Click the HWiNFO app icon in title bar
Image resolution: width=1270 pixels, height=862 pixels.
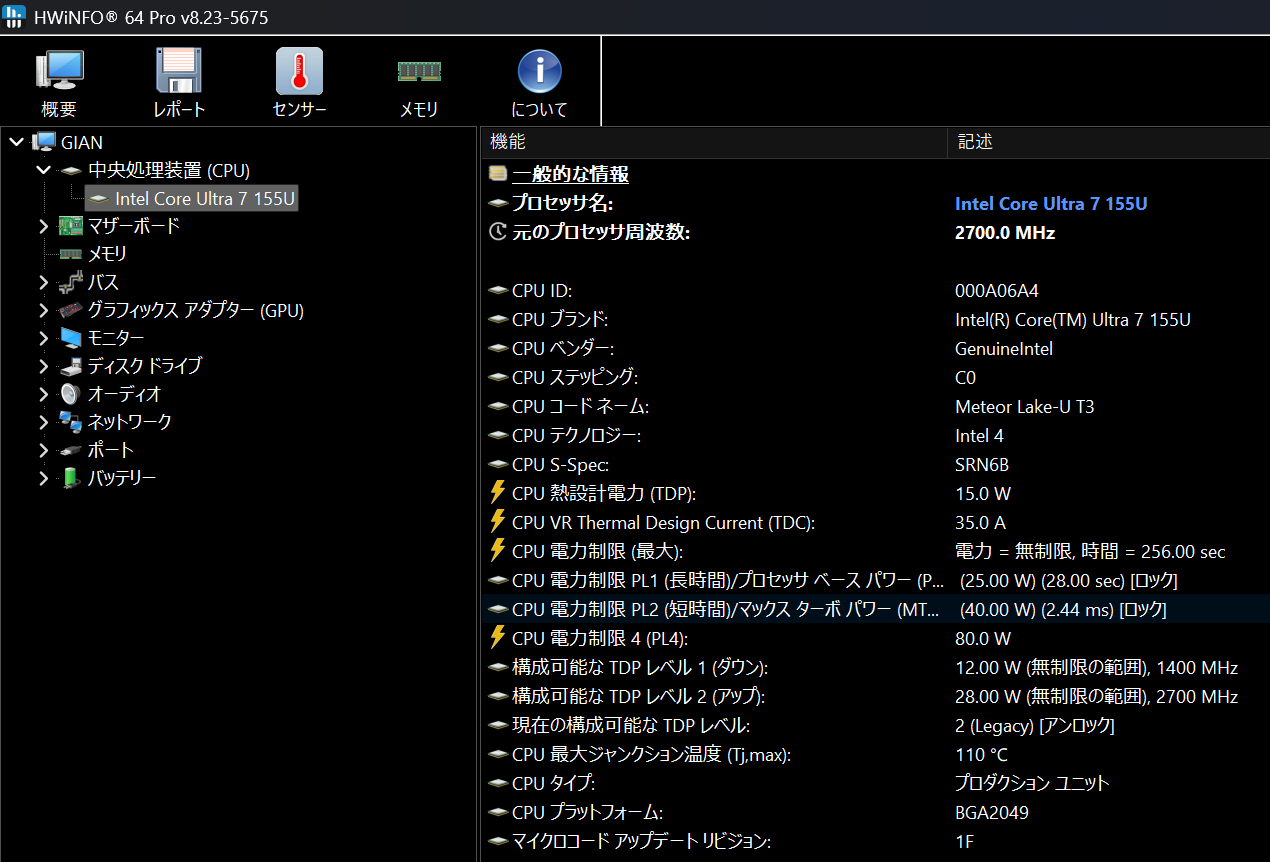pyautogui.click(x=15, y=17)
